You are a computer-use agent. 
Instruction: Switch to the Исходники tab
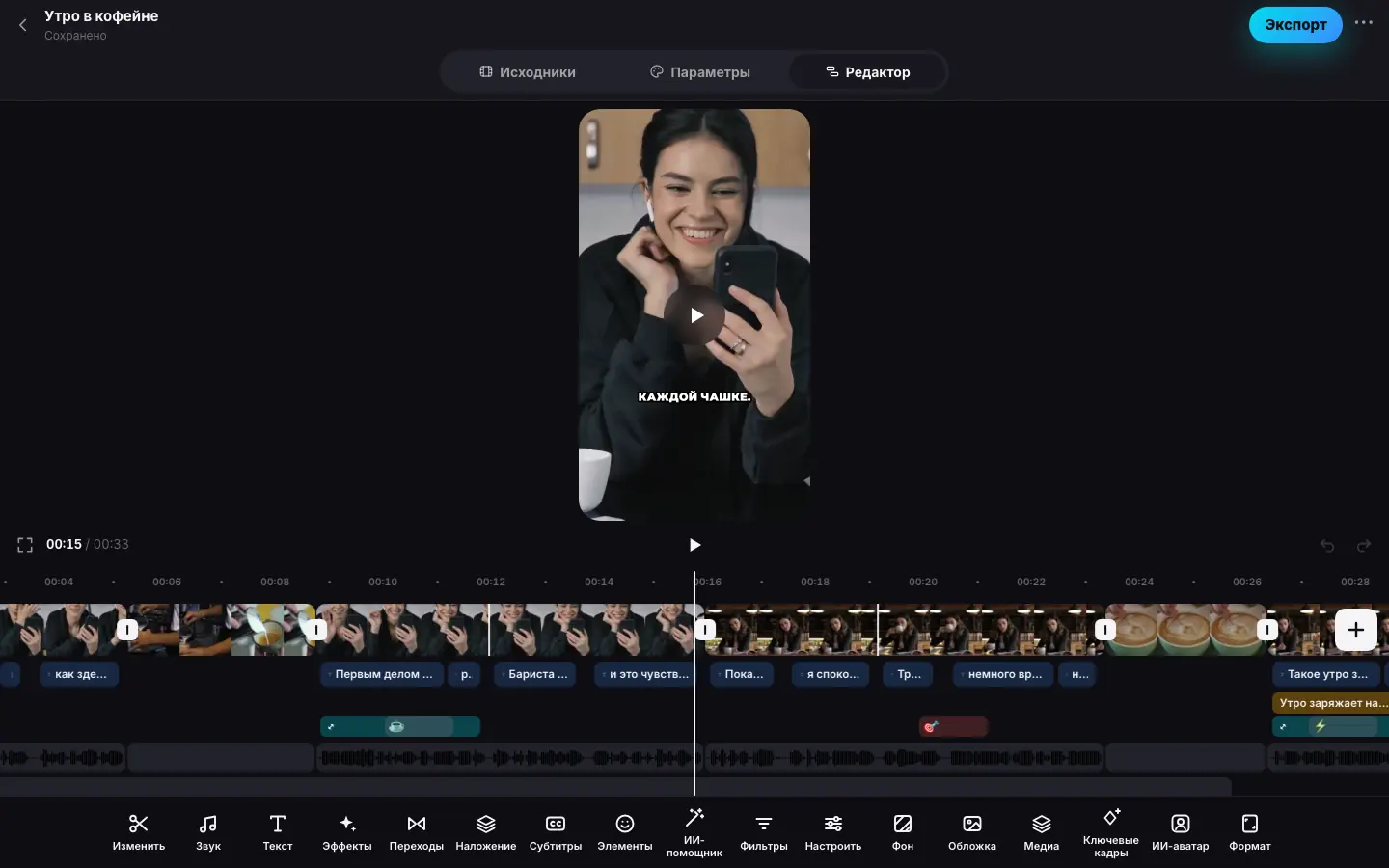point(528,72)
